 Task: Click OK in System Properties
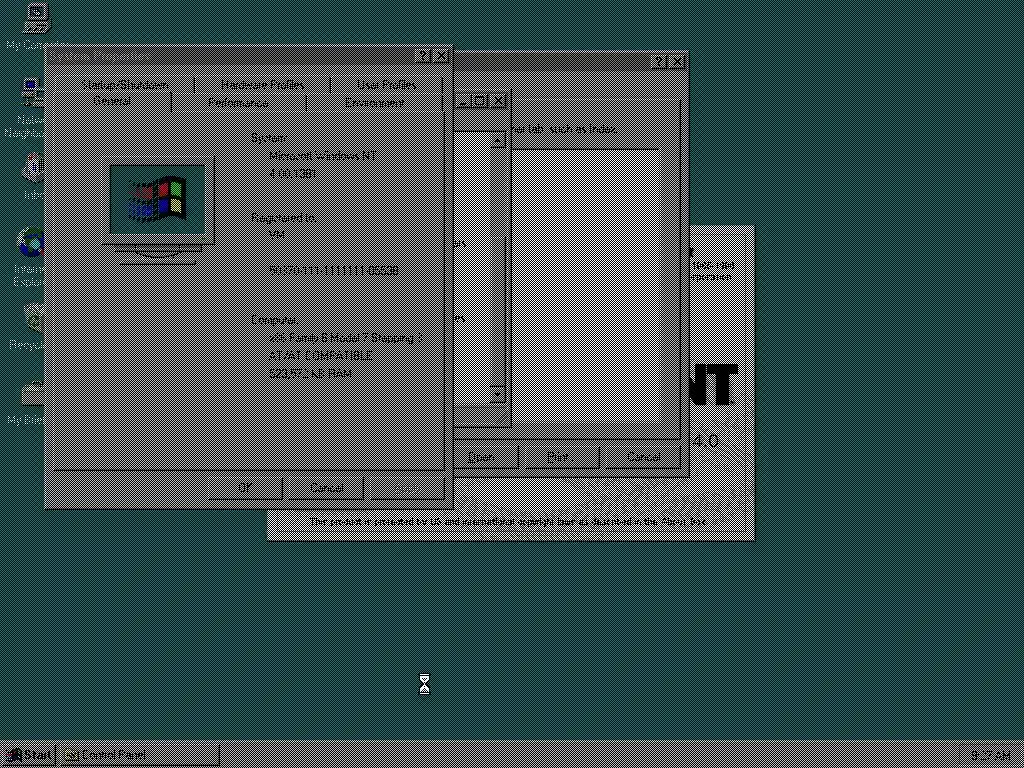pos(245,488)
